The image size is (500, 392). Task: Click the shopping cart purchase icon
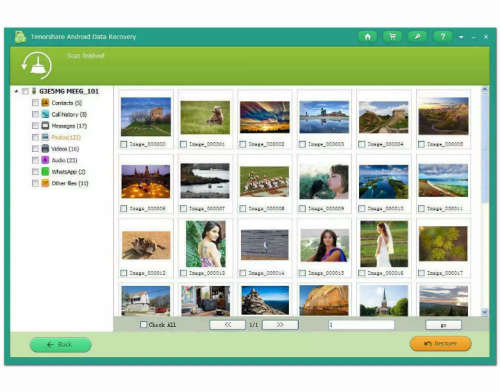(x=392, y=36)
